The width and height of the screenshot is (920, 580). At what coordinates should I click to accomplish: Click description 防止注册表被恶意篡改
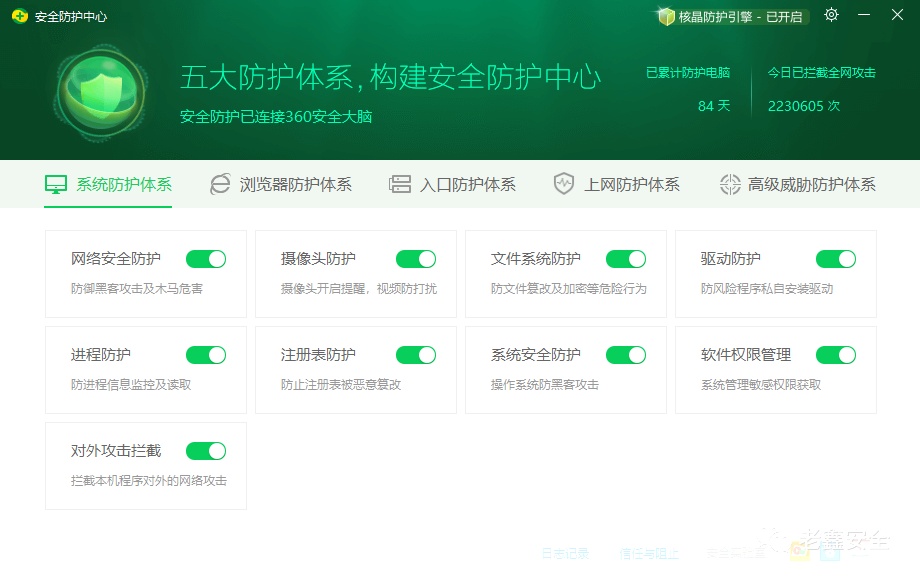(x=341, y=385)
